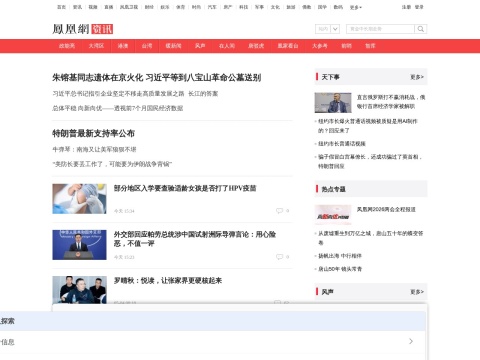Image resolution: width=480 pixels, height=360 pixels.
Task: Click the search magnifier icon
Action: (421, 29)
